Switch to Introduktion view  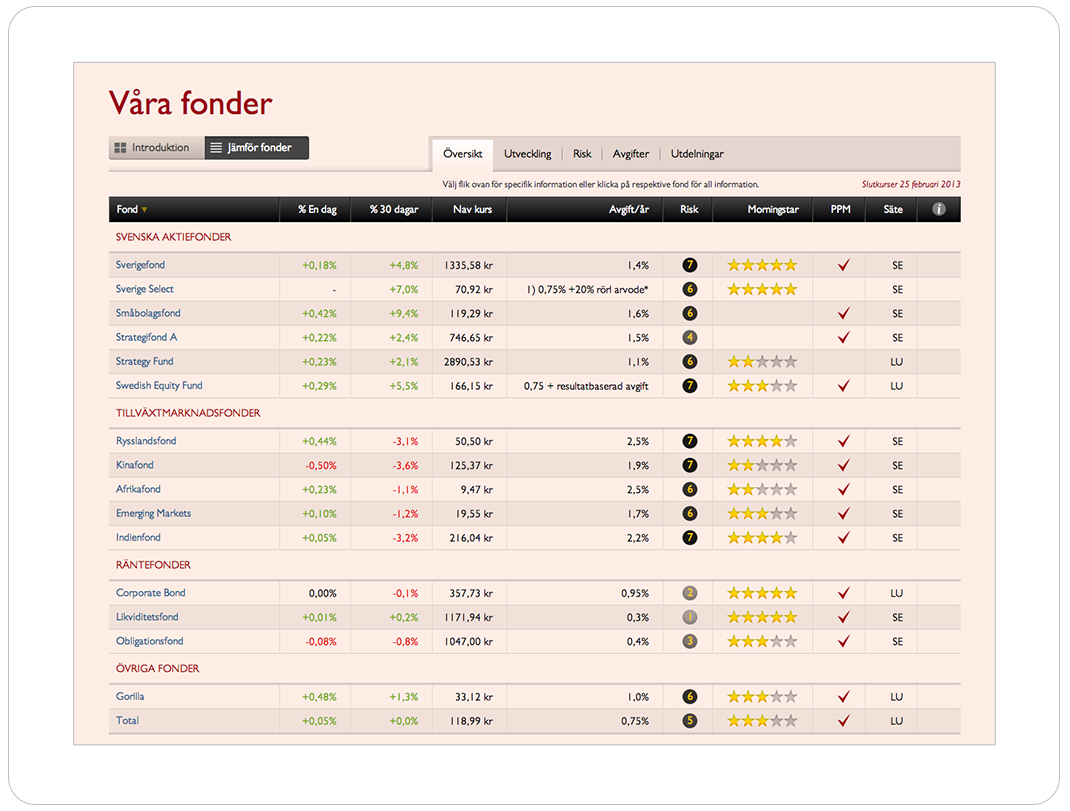pyautogui.click(x=157, y=147)
